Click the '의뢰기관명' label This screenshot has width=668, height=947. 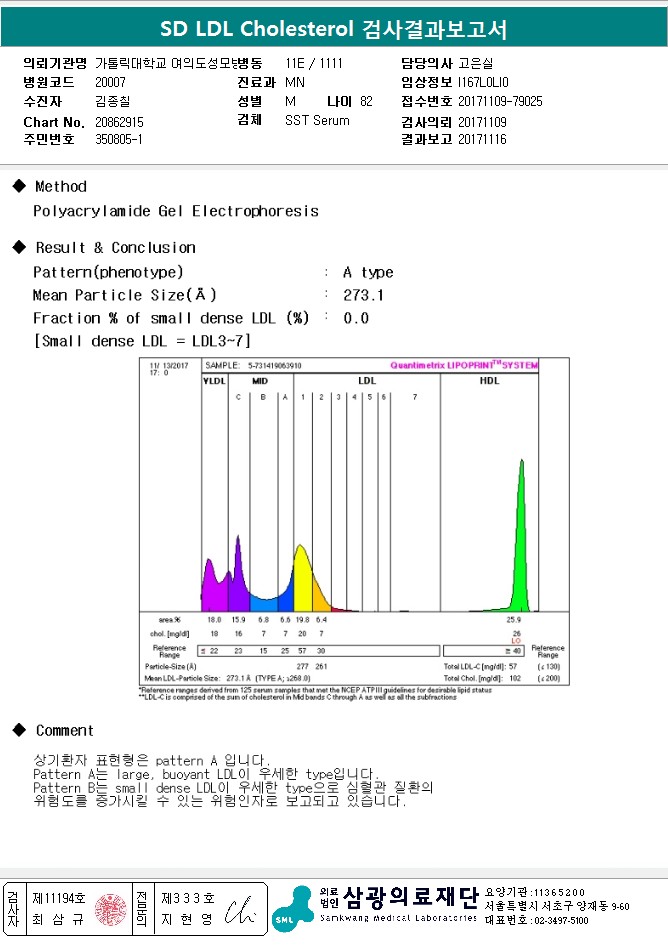pos(55,63)
